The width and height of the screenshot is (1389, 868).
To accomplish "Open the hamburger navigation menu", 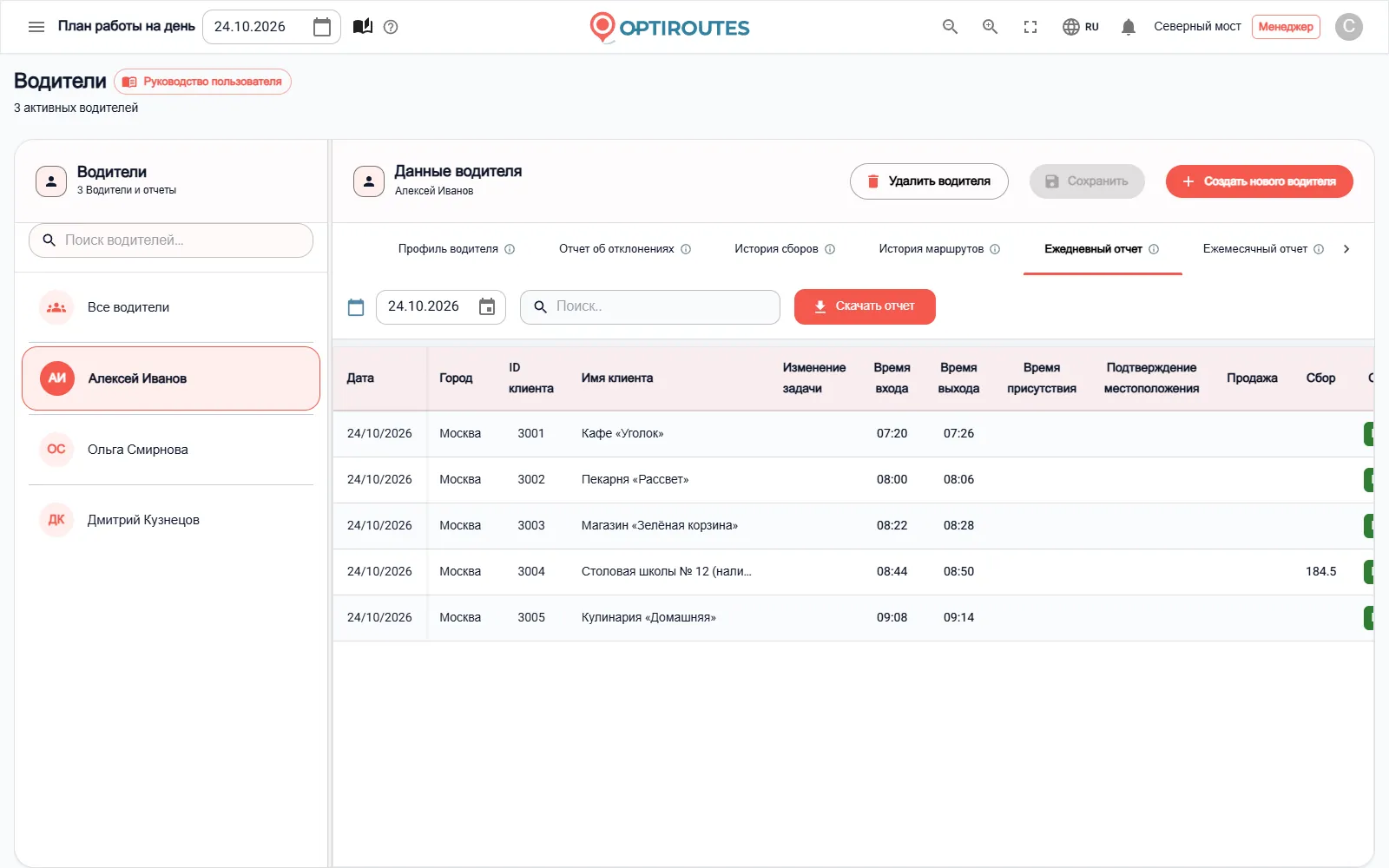I will click(x=36, y=27).
